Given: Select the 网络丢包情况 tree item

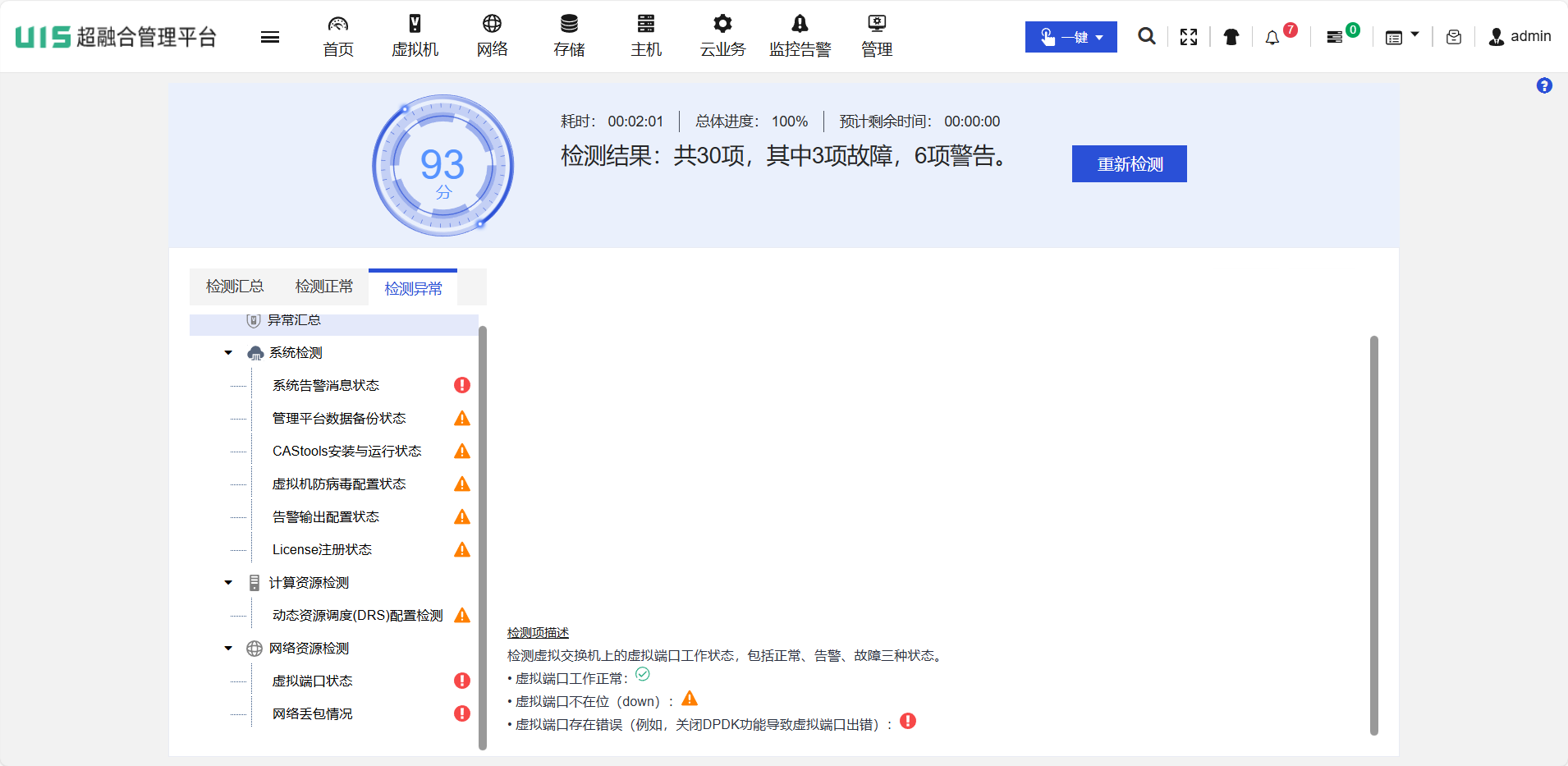Looking at the screenshot, I should pyautogui.click(x=312, y=714).
